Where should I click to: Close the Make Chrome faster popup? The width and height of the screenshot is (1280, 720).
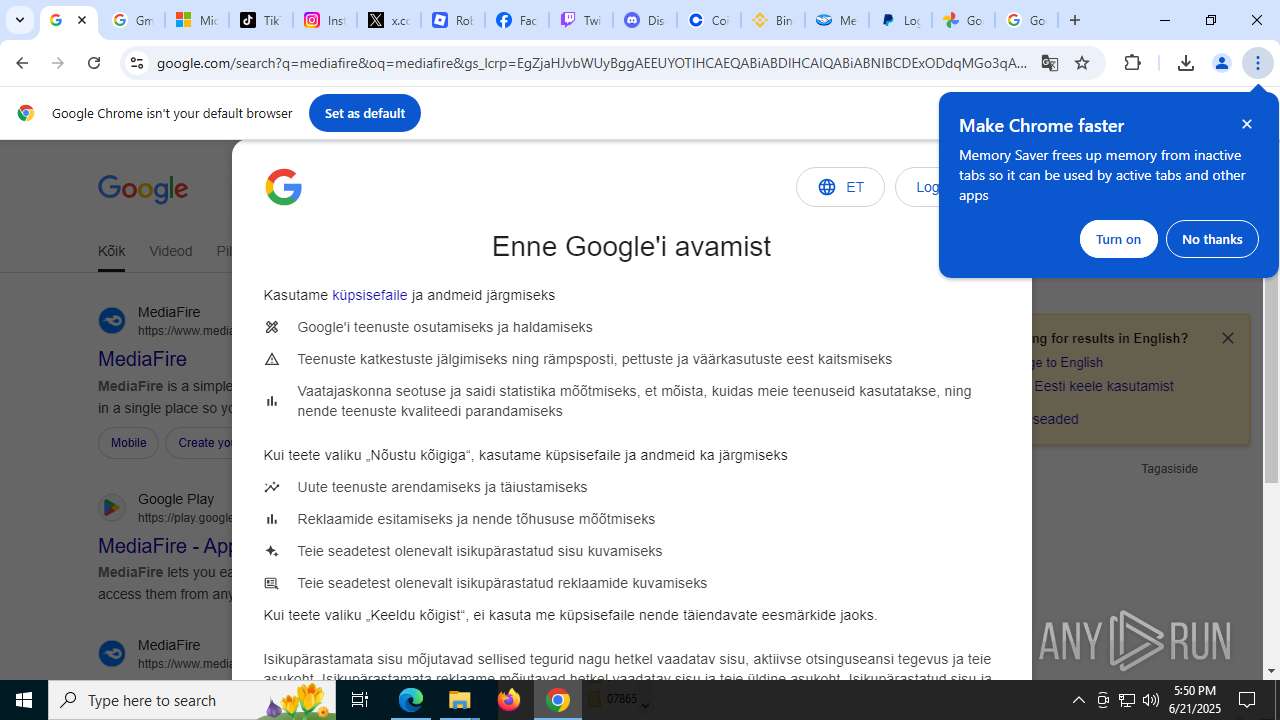click(x=1247, y=124)
